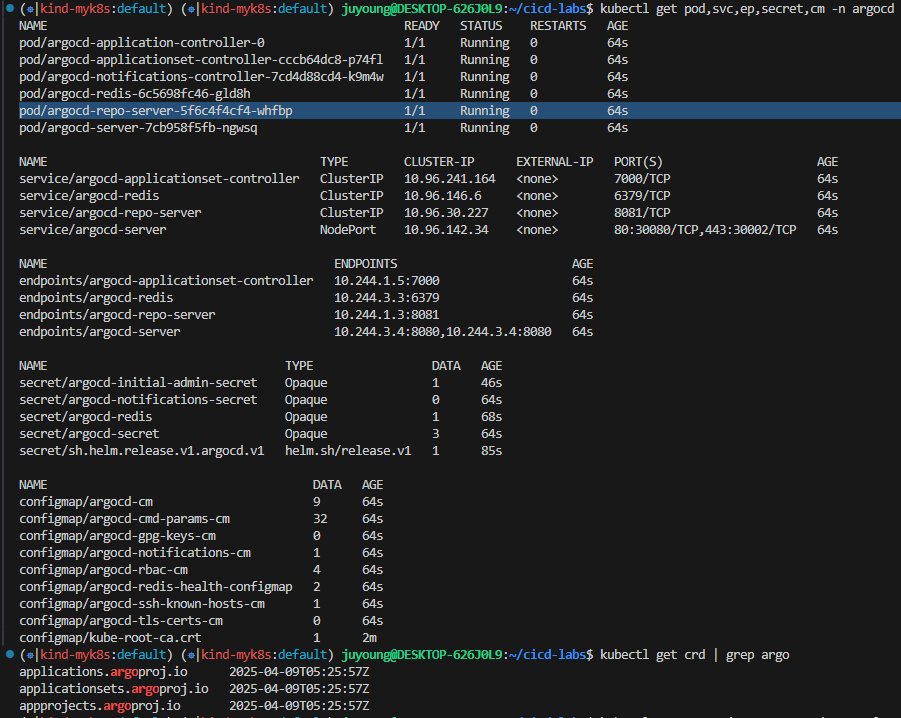The height and width of the screenshot is (718, 901).
Task: Click the 85s age of helm release secret
Action: (491, 451)
